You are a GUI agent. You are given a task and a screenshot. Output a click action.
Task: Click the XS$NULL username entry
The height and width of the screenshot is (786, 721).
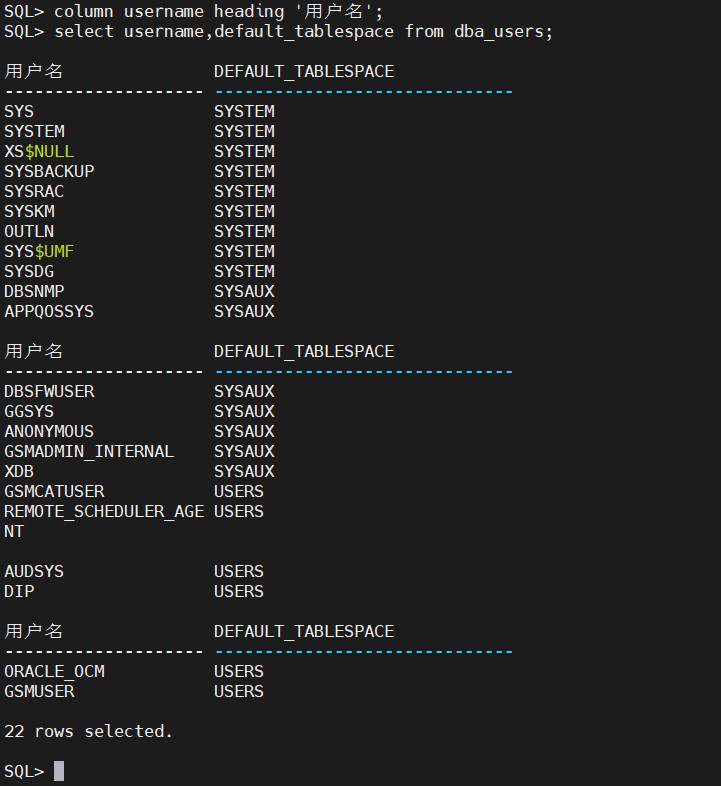point(39,151)
